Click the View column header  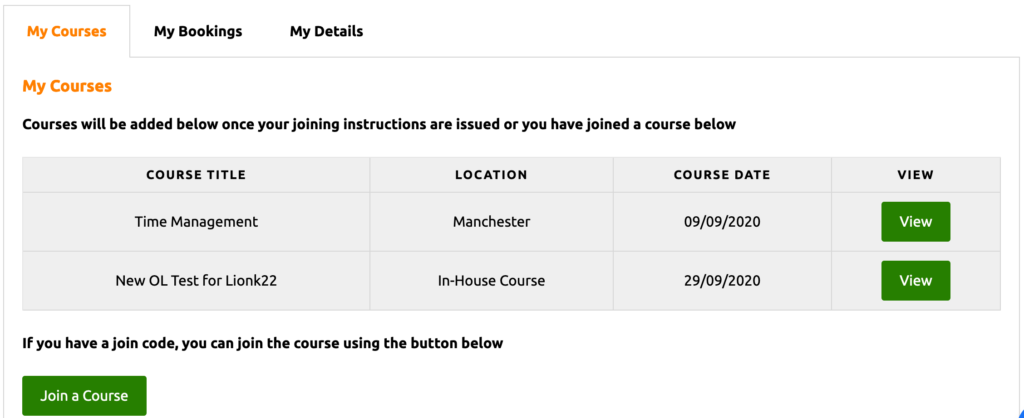(x=915, y=175)
